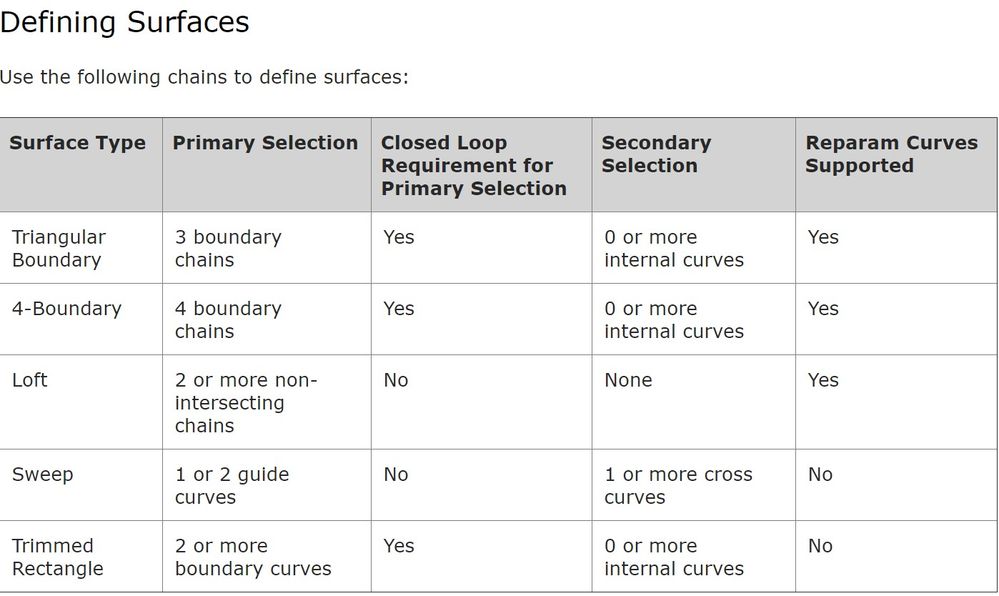
Task: Select the Sweep surface type cell
Action: (43, 474)
